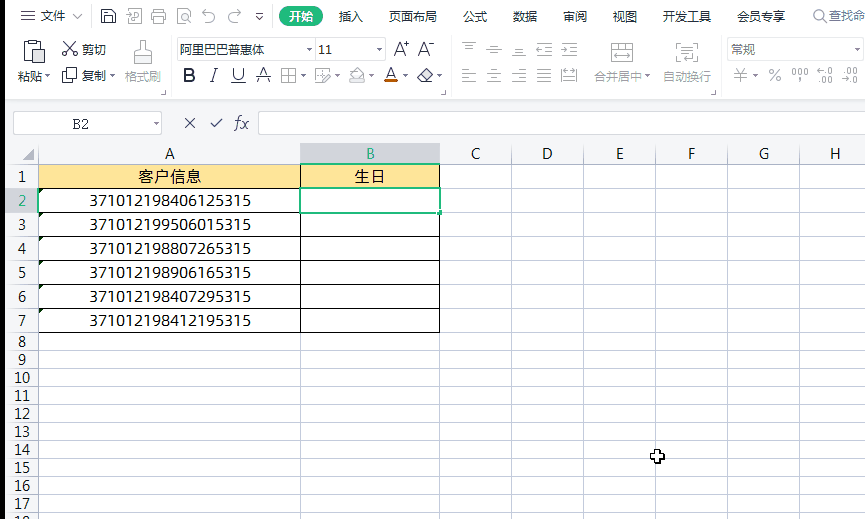Select column B header
The width and height of the screenshot is (865, 519).
[370, 153]
